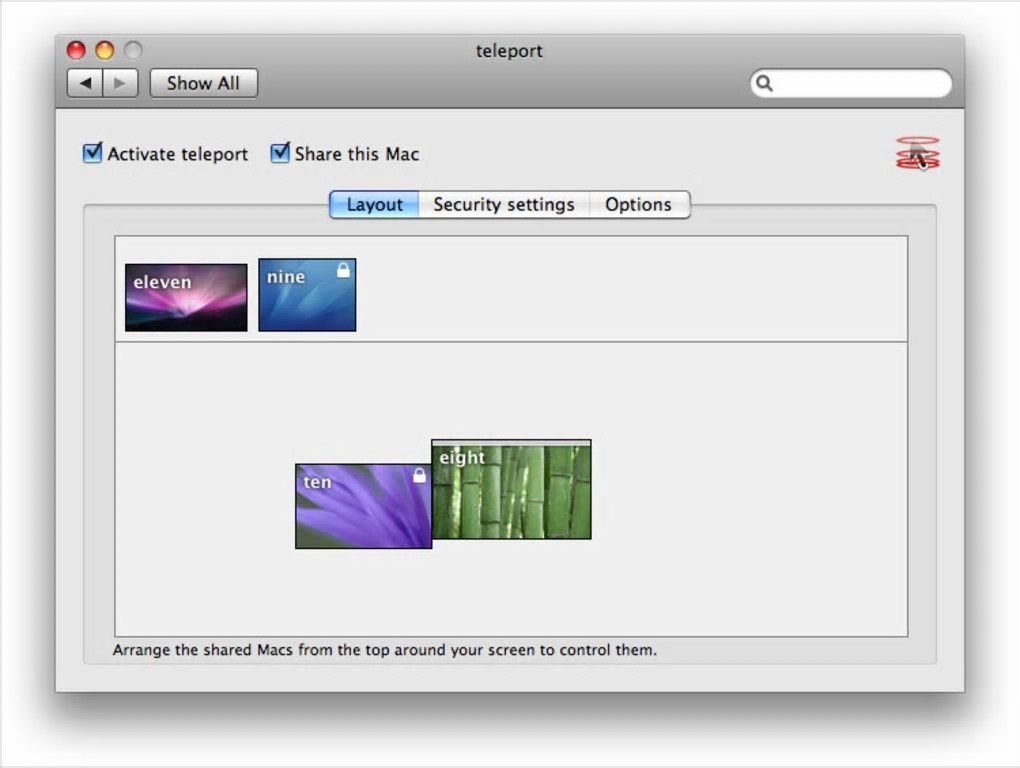
Task: Minimize window using the yellow button
Action: (105, 50)
